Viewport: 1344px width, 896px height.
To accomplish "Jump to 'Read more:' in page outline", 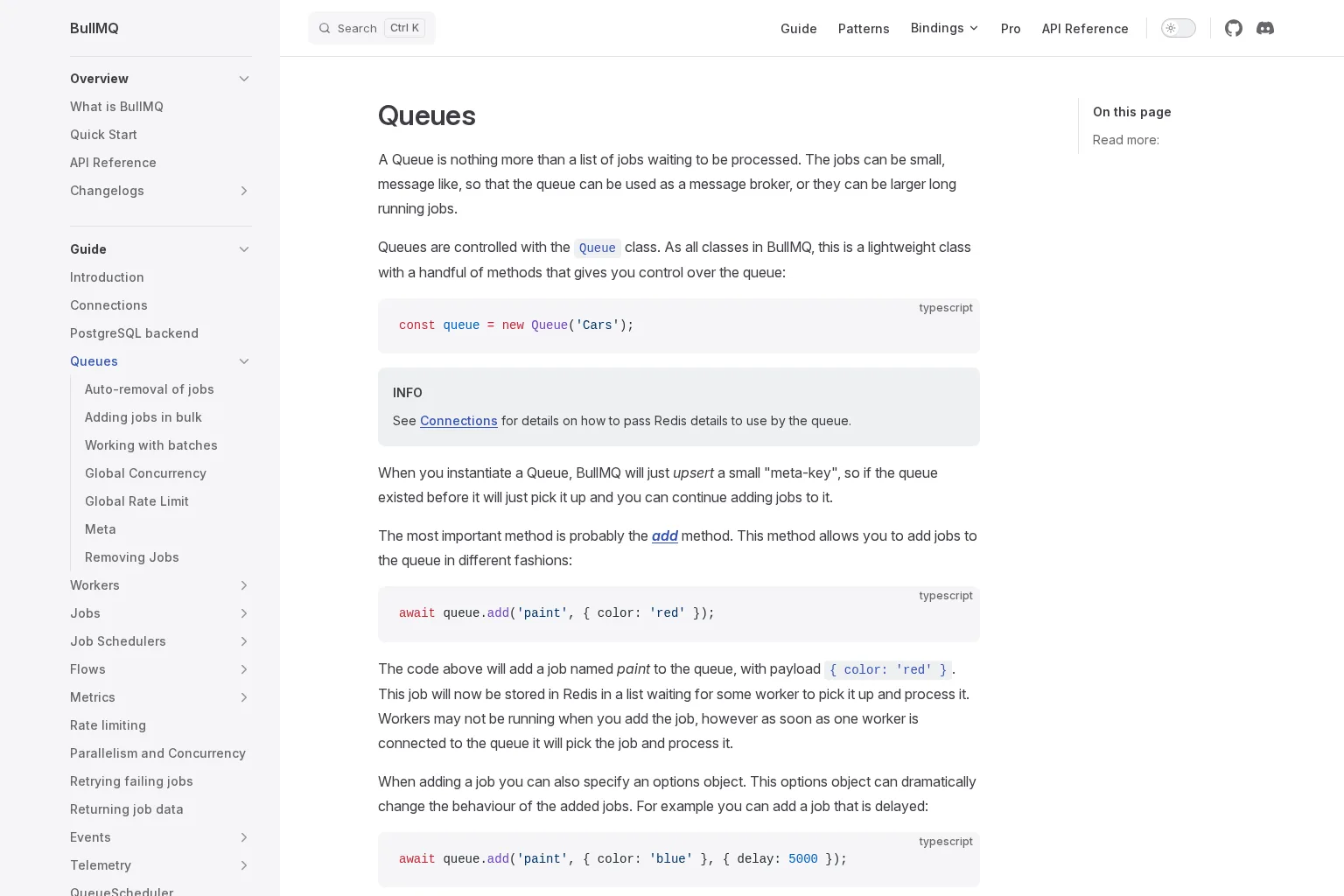I will (1126, 140).
